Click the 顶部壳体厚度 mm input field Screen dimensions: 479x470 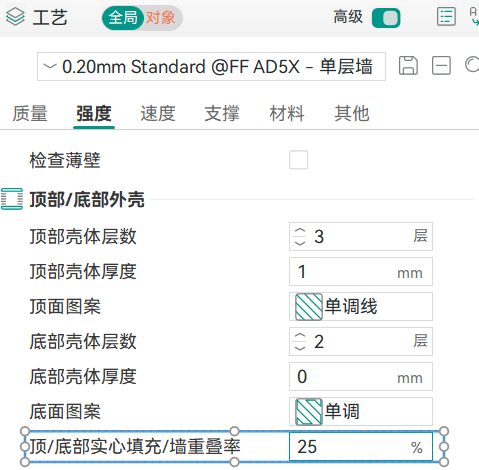(361, 271)
